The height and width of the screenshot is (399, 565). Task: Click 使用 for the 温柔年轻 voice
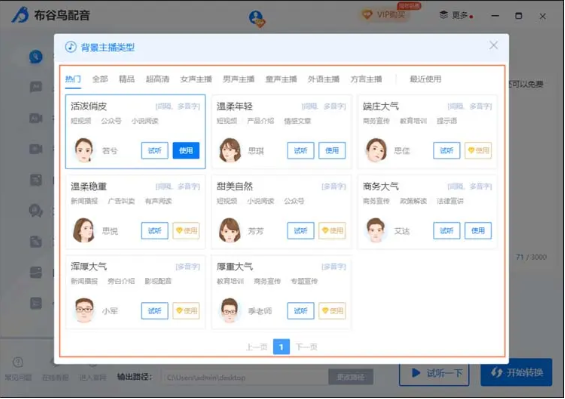click(332, 150)
